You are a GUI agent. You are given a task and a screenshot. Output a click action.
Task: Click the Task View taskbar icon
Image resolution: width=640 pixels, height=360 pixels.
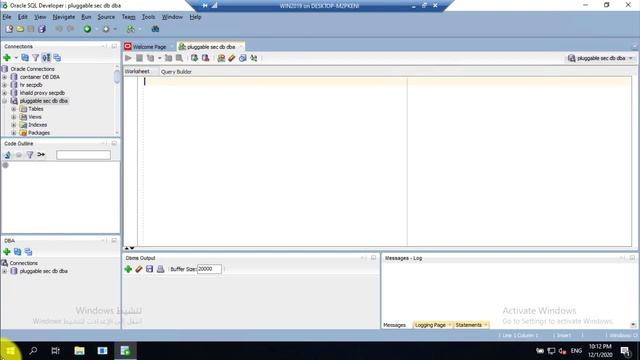pos(56,351)
